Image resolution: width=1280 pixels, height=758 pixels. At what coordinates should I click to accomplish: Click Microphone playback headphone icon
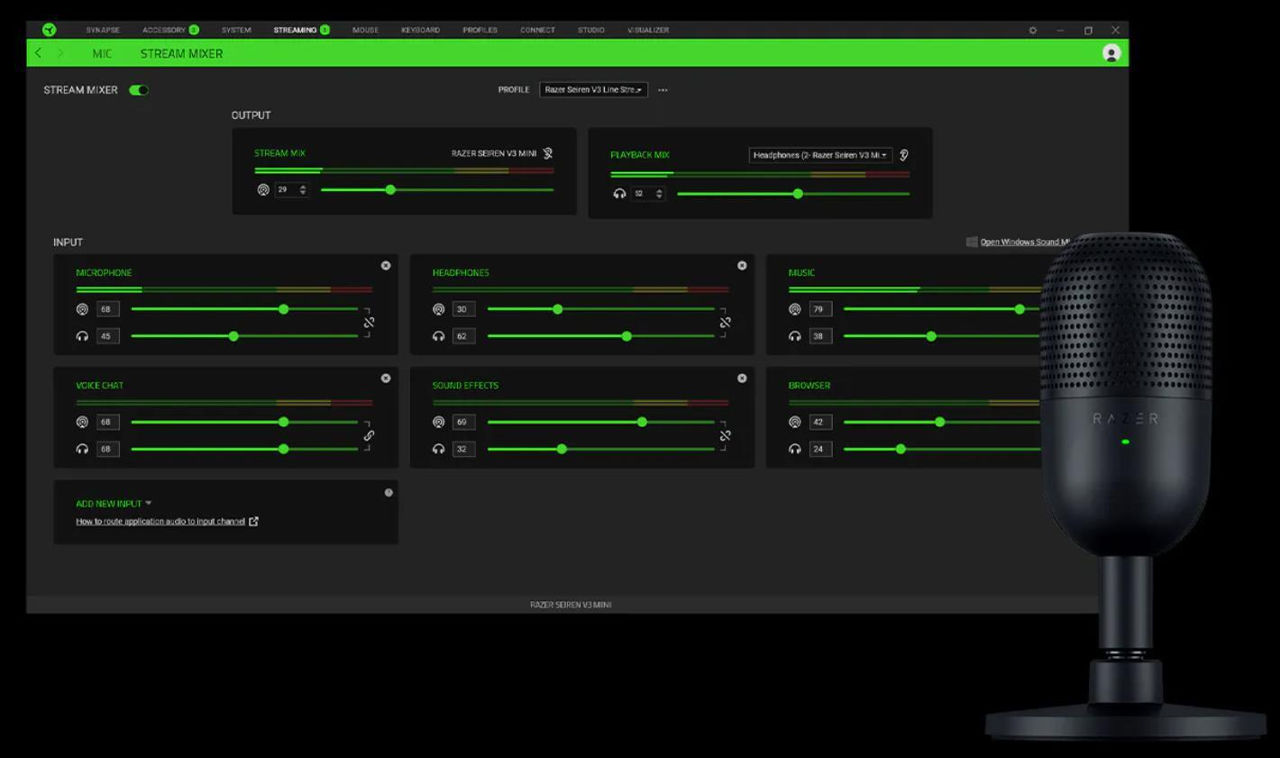pos(82,336)
